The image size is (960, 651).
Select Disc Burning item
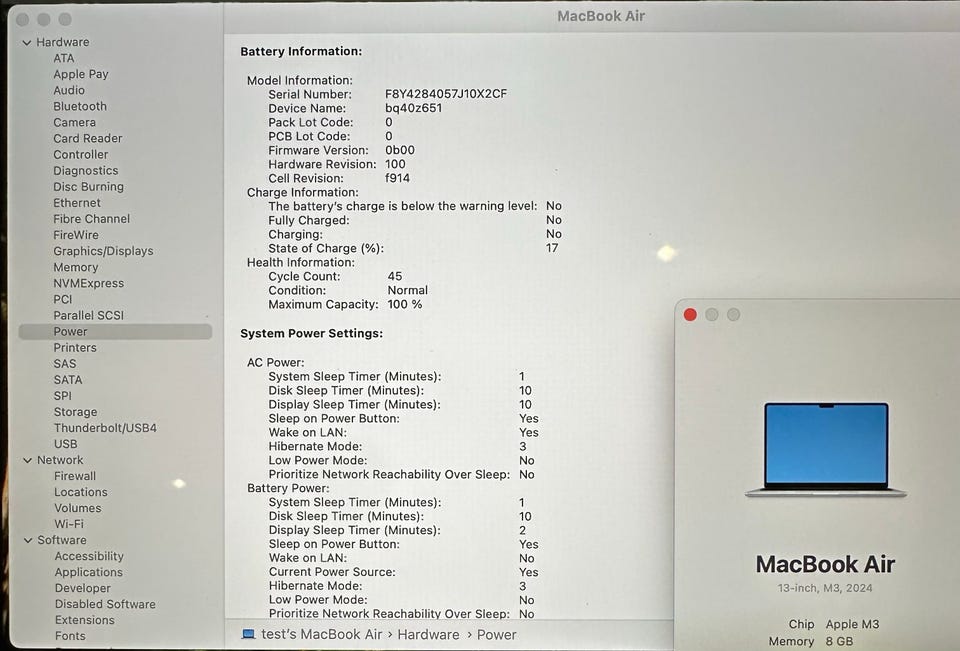(88, 187)
